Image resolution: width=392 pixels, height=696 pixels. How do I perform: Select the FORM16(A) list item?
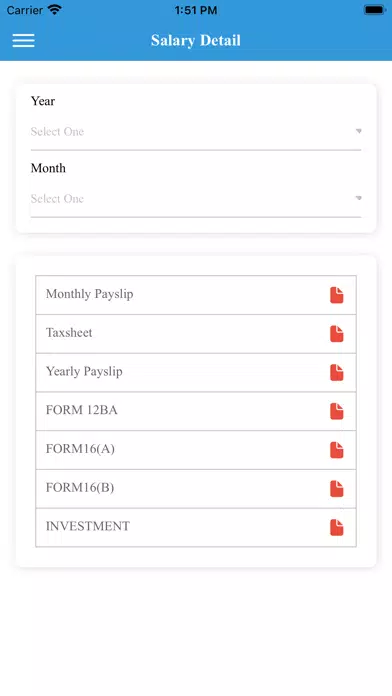196,450
